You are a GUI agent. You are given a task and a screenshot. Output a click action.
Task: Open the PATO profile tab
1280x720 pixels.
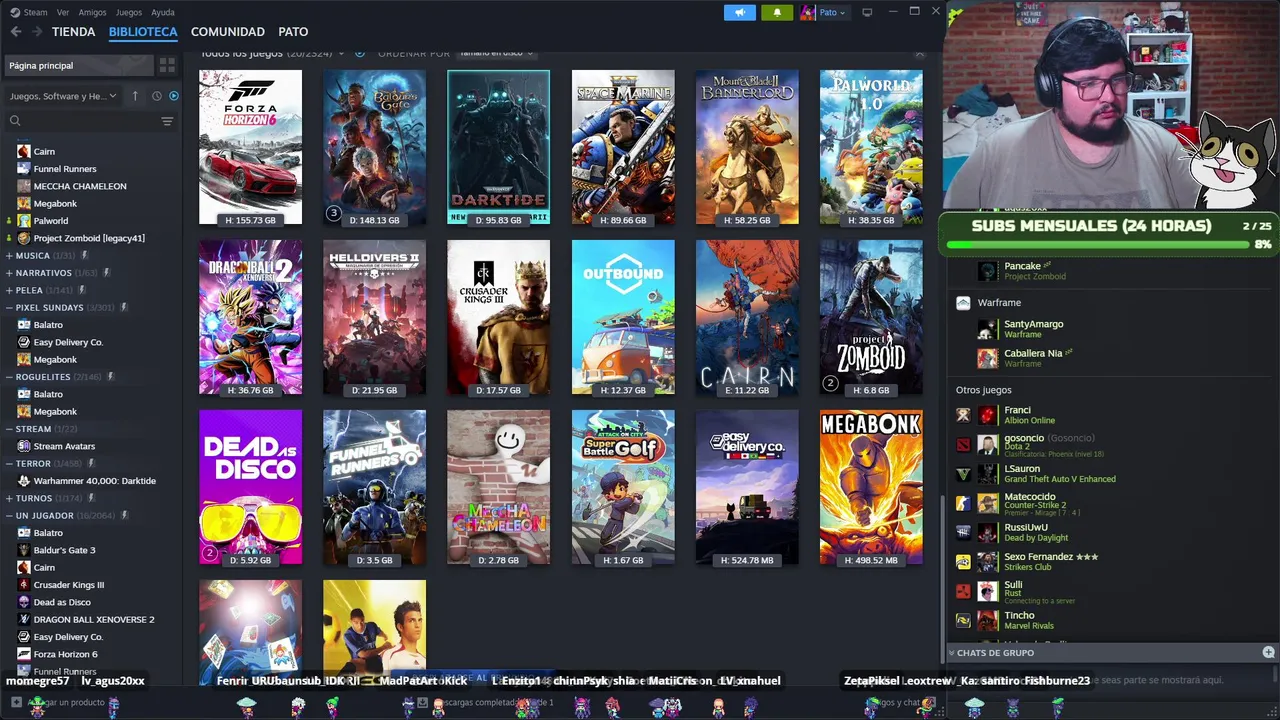[x=293, y=32]
